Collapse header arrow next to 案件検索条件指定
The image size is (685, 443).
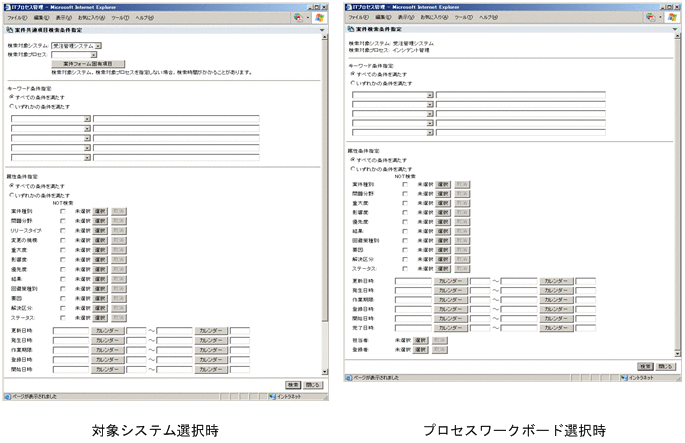pyautogui.click(x=675, y=29)
